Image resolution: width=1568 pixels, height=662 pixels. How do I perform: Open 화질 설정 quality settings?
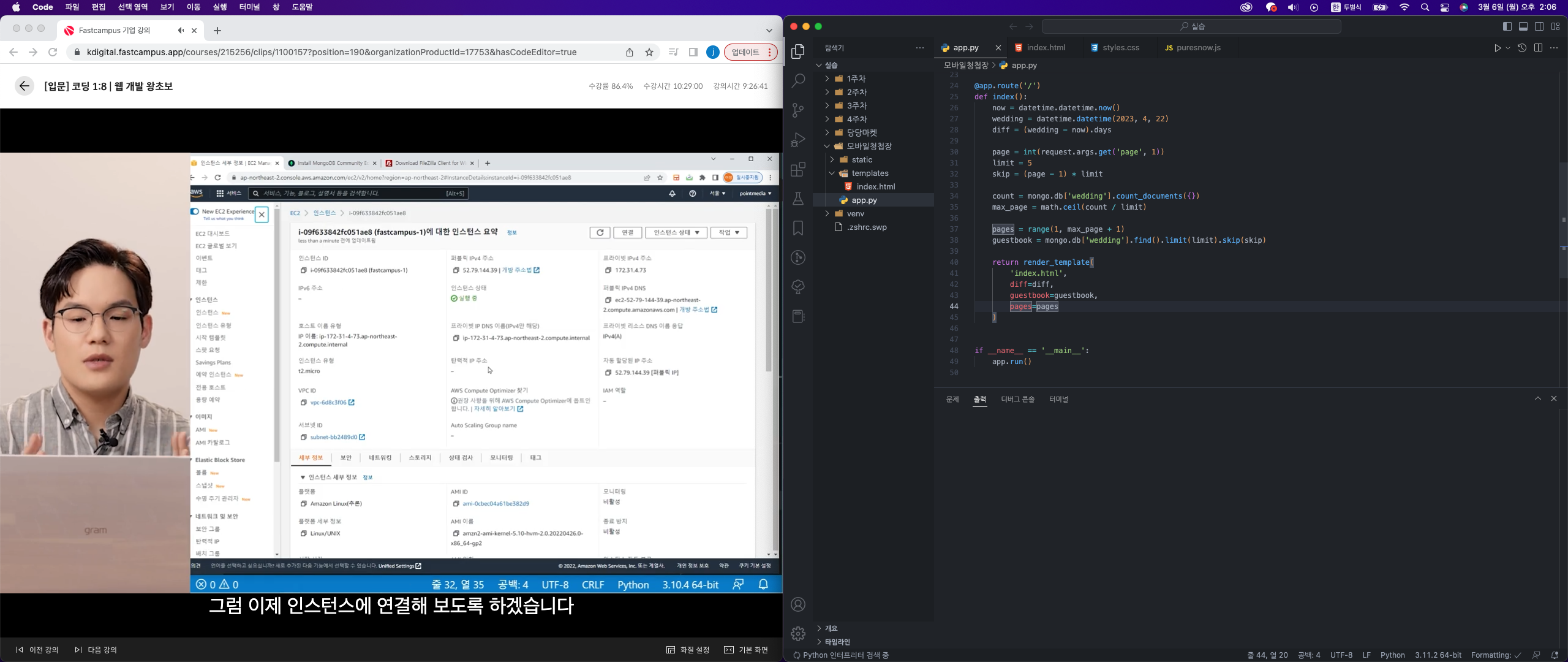[x=688, y=650]
